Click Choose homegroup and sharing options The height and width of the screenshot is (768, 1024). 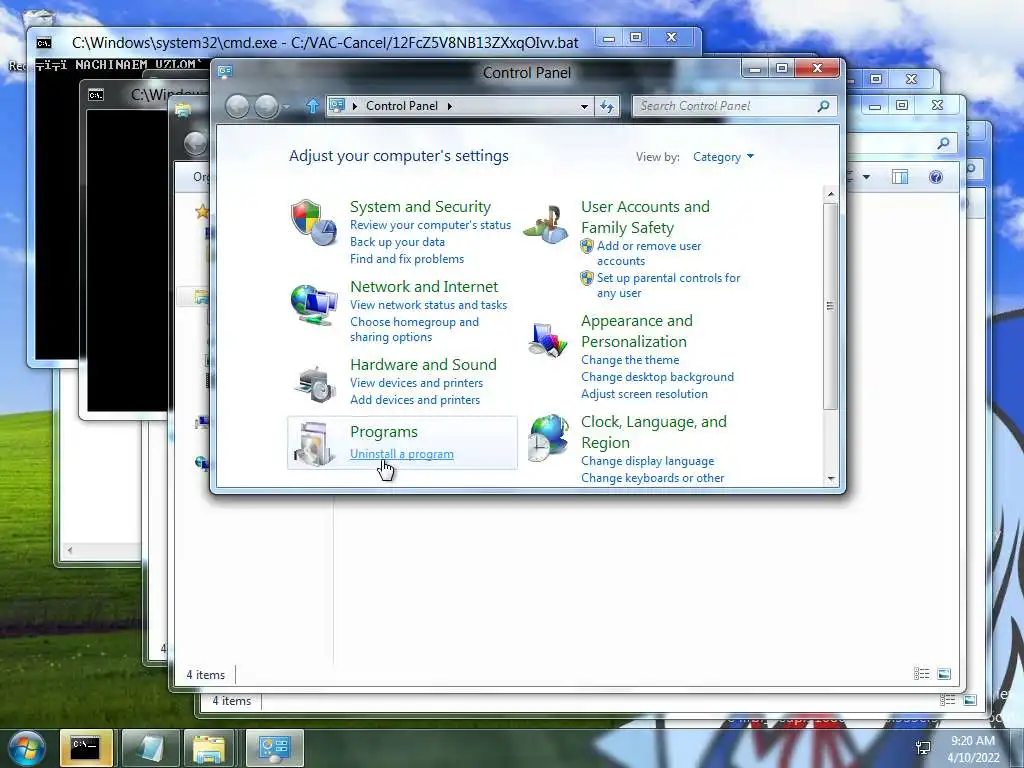click(414, 329)
